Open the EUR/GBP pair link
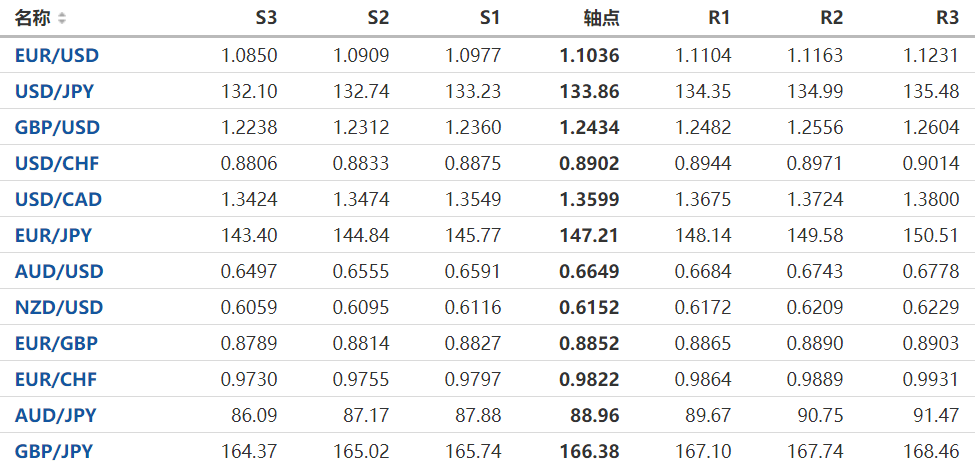 point(56,344)
